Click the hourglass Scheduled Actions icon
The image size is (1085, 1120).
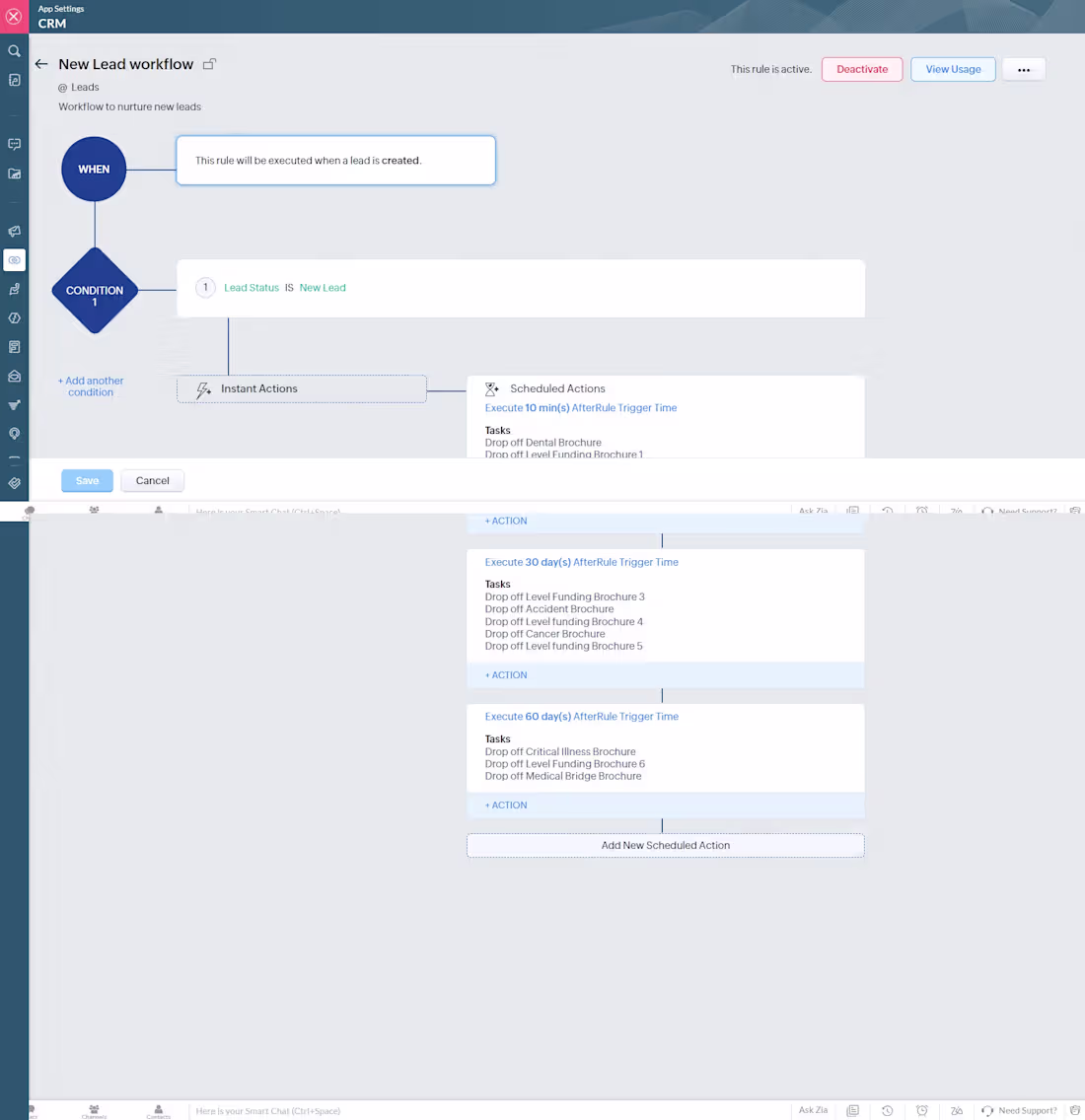pos(492,389)
